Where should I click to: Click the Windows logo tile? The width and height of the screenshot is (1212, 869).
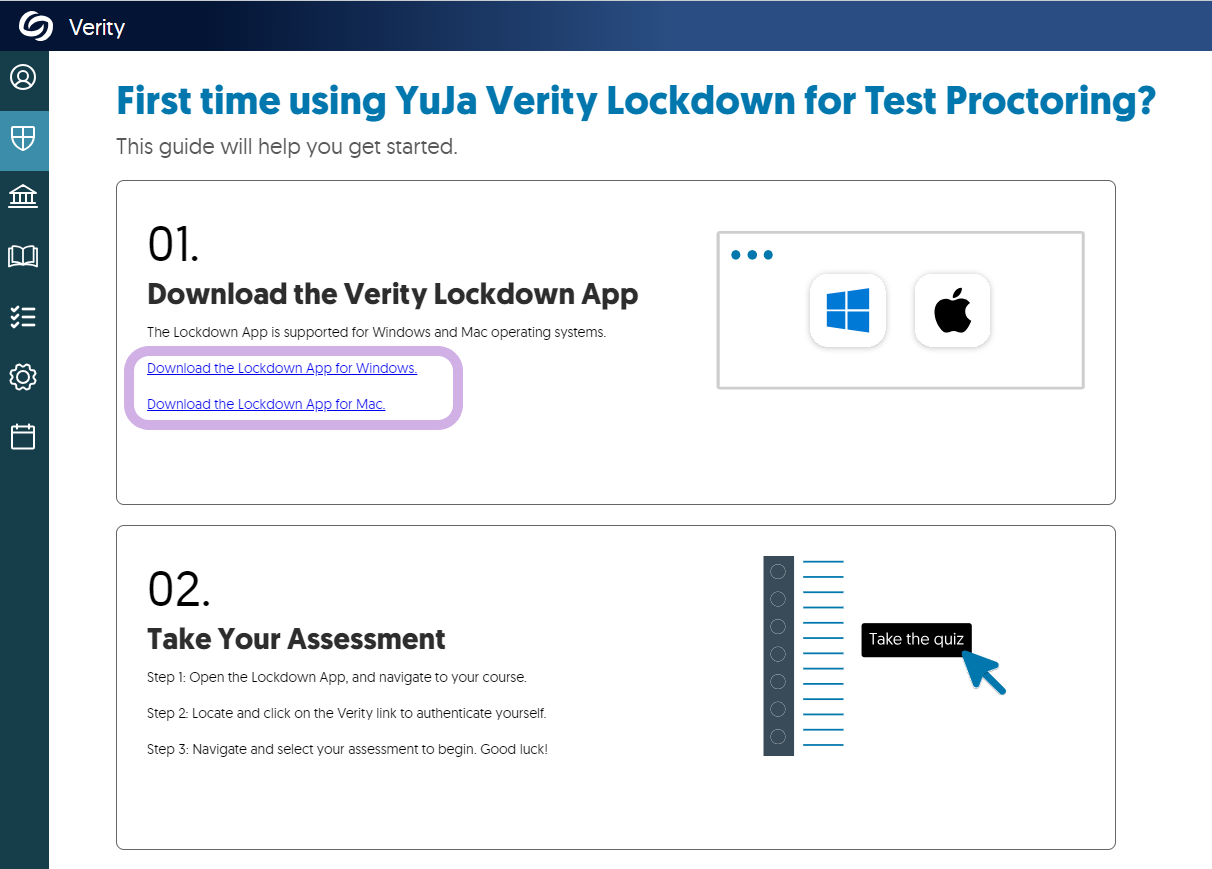(x=848, y=310)
